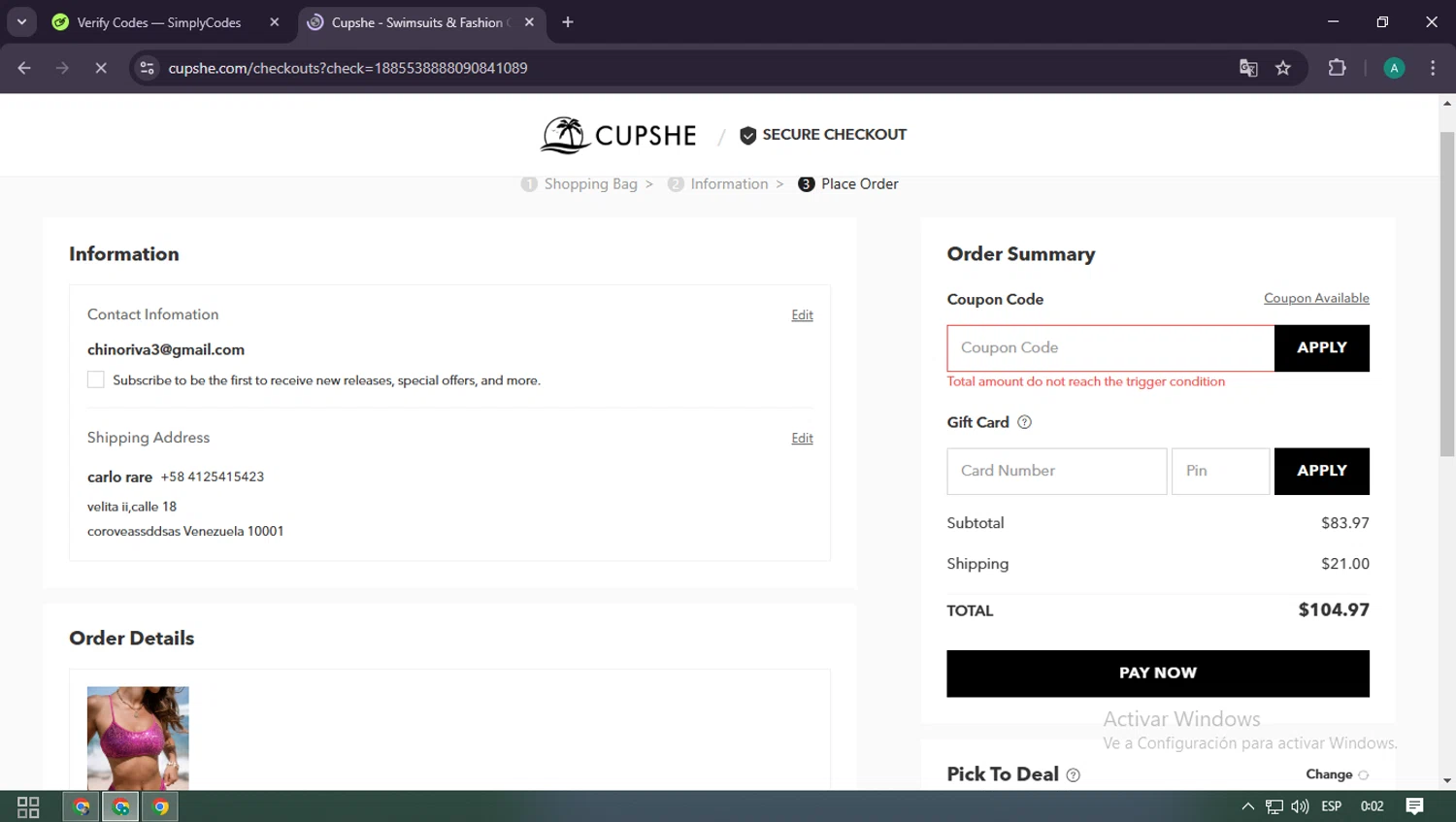Viewport: 1456px width, 822px height.
Task: Click the coupon error message text
Action: coord(1086,381)
